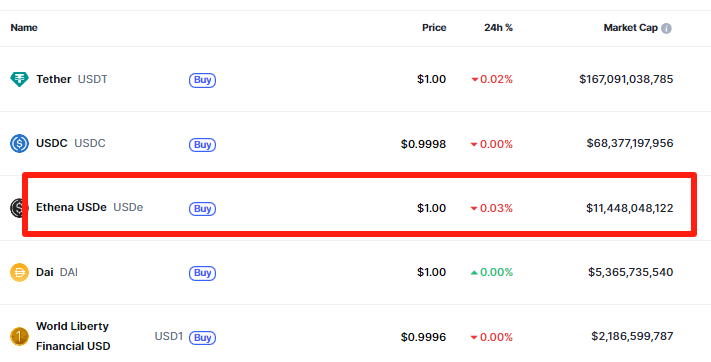Buy Tether with its Buy button
711x362 pixels.
click(x=202, y=80)
